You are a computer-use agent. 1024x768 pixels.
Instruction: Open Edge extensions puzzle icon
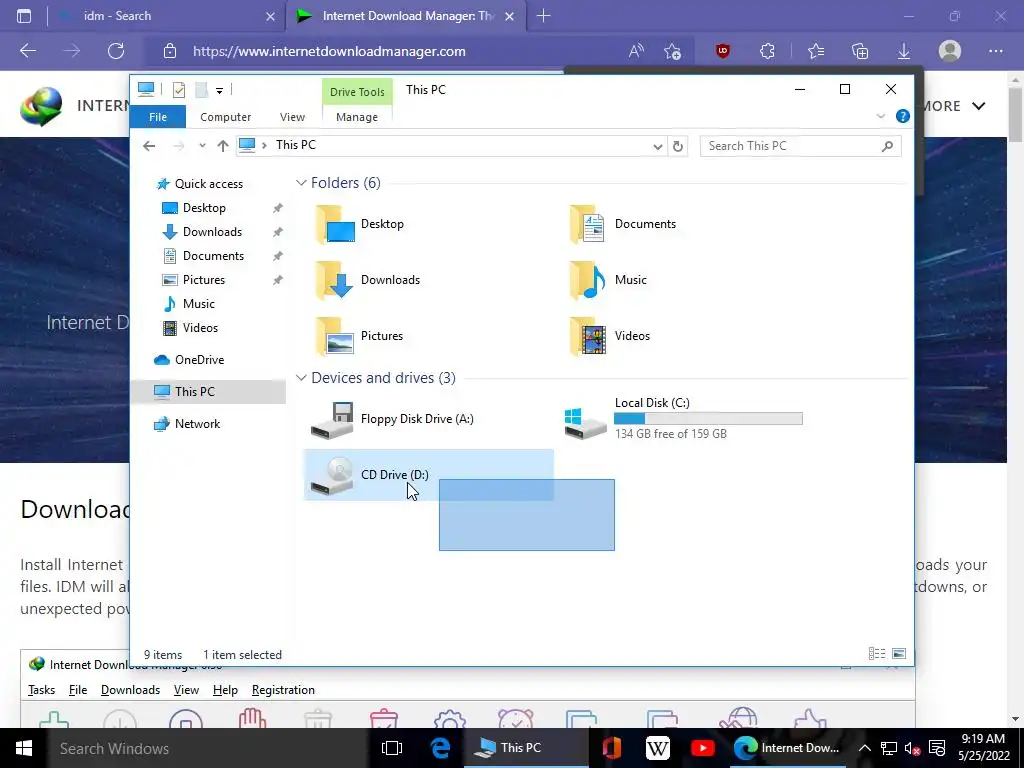pos(767,51)
